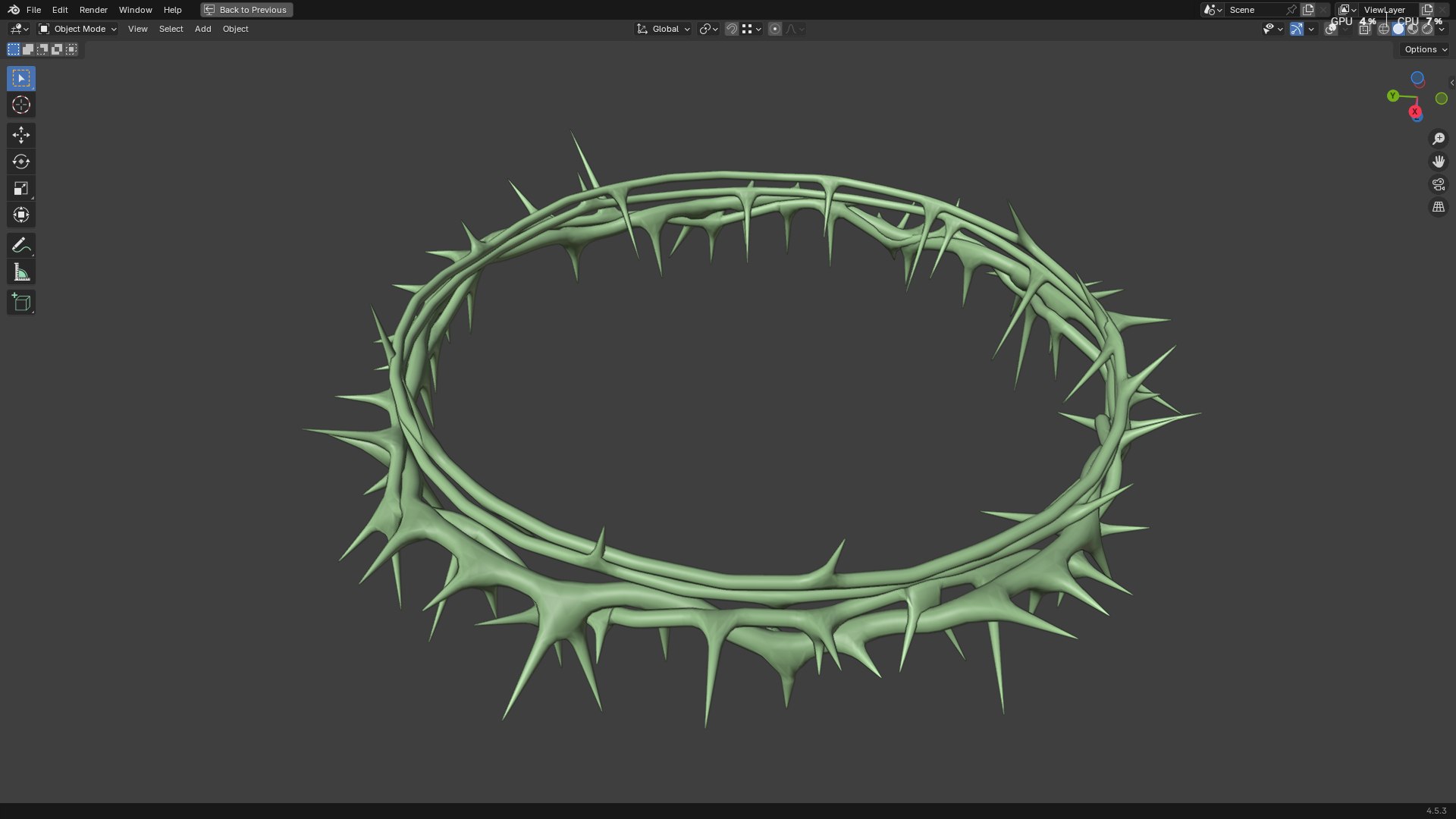Toggle viewport overlays display
Image resolution: width=1456 pixels, height=819 pixels.
point(1331,29)
